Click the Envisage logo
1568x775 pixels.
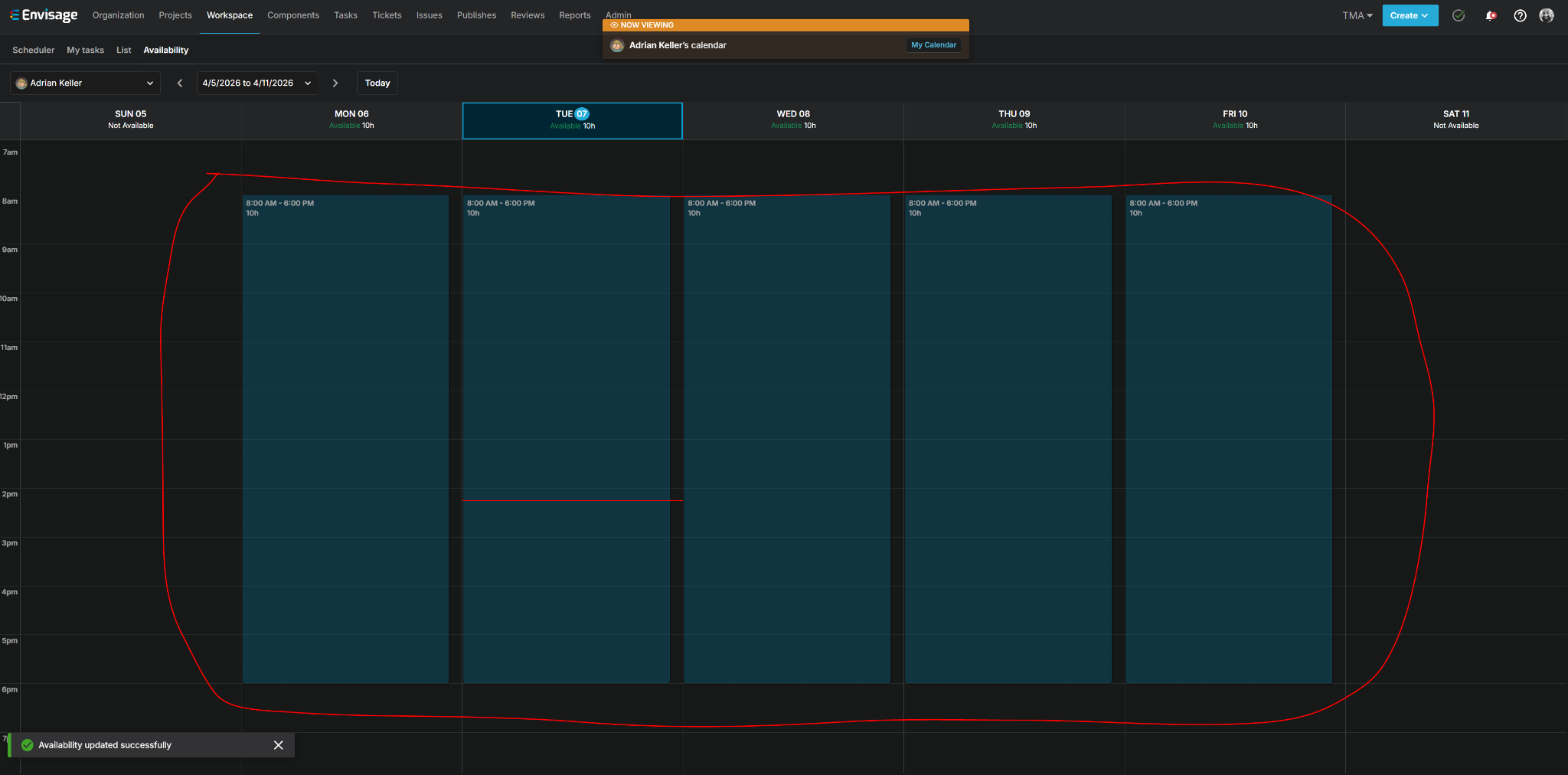[44, 15]
